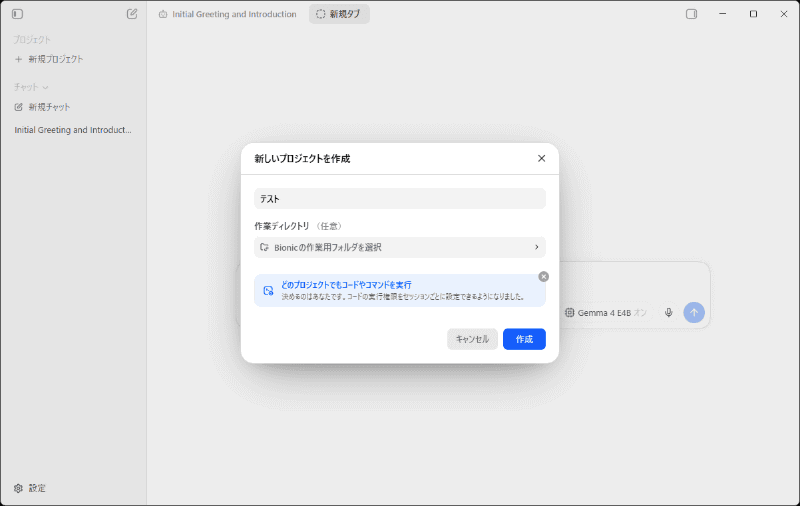Image resolution: width=800 pixels, height=506 pixels.
Task: Click the send arrow button
Action: (x=694, y=312)
